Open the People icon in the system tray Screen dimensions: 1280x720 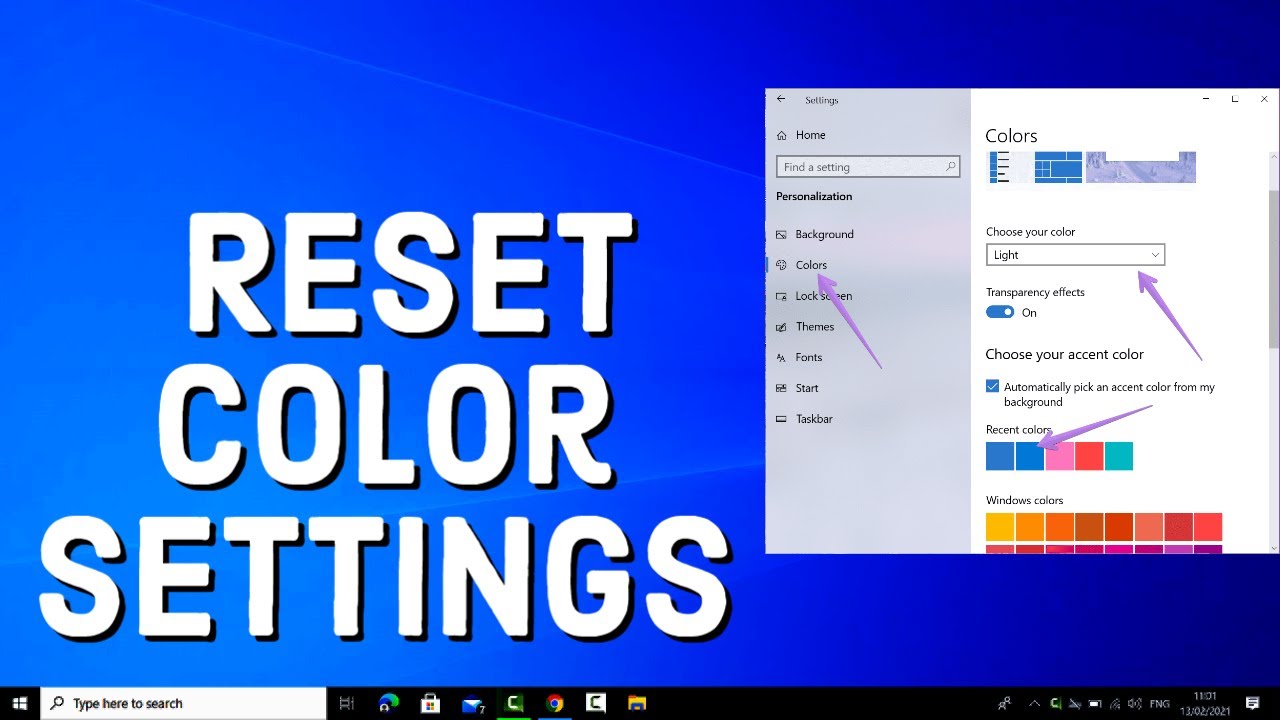[1004, 704]
